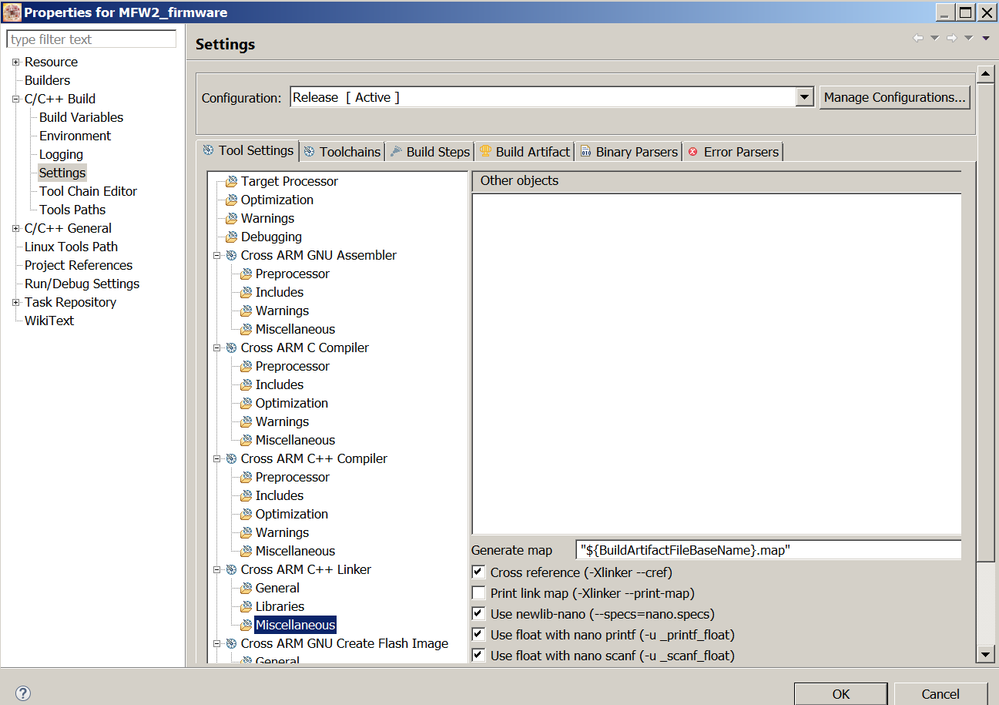Collapse Cross ARM C++ Compiler node
Viewport: 999px width, 705px height.
click(x=217, y=459)
